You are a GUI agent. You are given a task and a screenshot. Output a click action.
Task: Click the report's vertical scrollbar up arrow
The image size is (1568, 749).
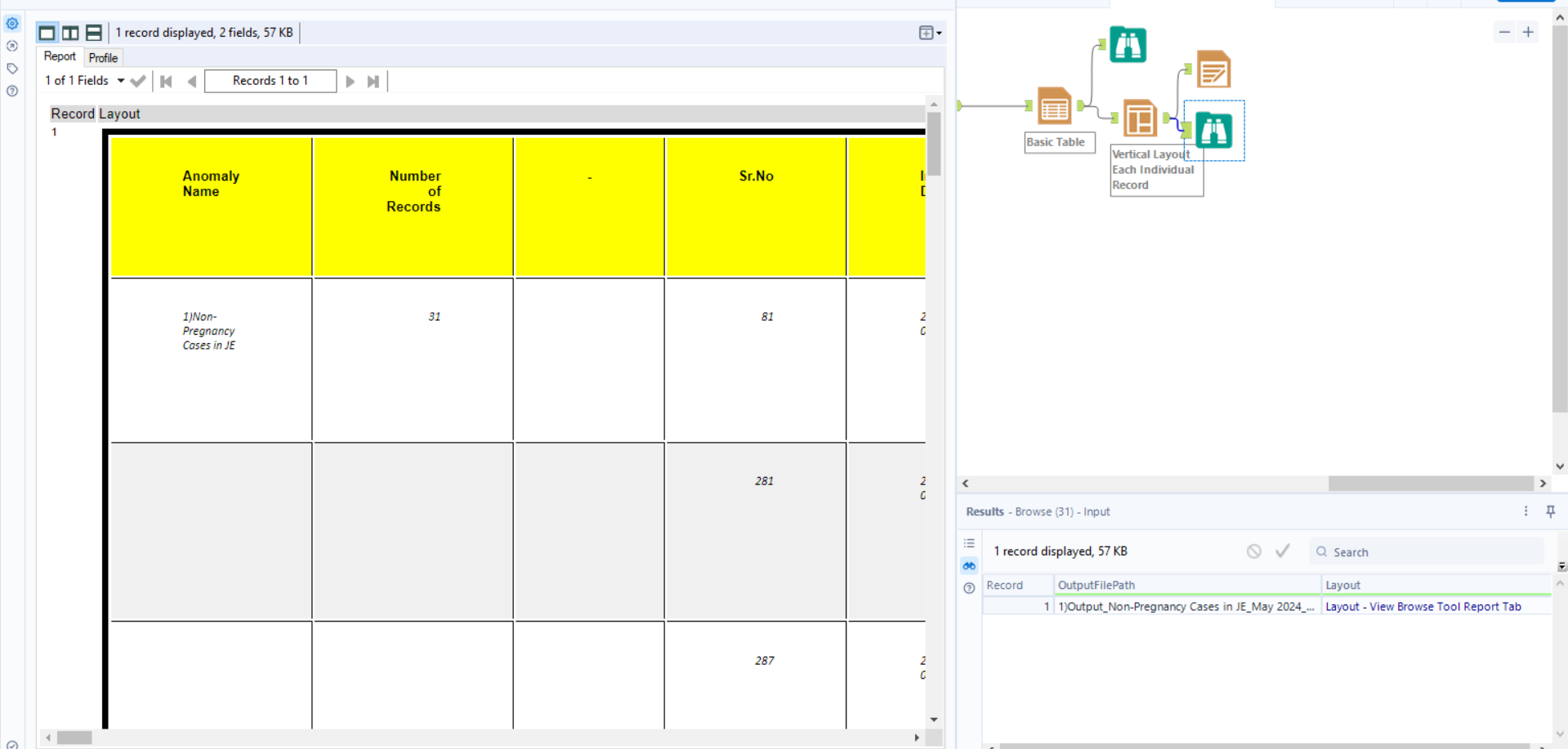pyautogui.click(x=934, y=105)
